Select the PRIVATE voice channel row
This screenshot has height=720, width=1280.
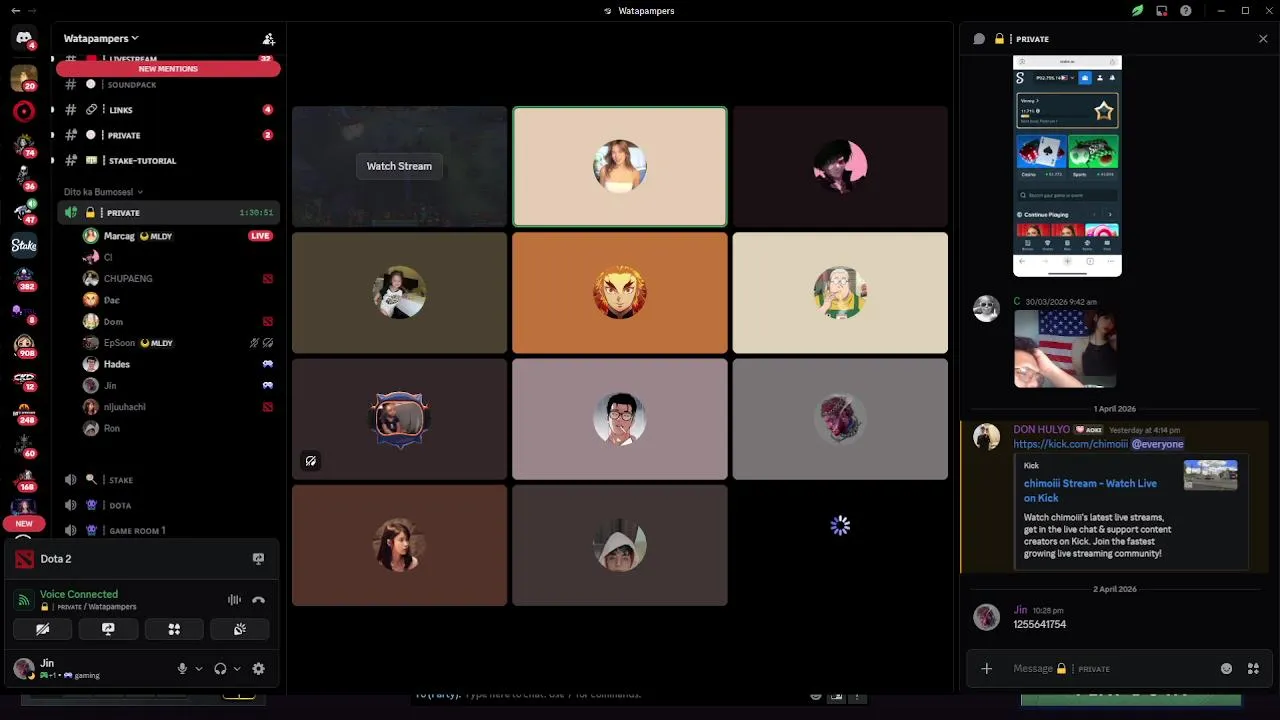point(168,212)
